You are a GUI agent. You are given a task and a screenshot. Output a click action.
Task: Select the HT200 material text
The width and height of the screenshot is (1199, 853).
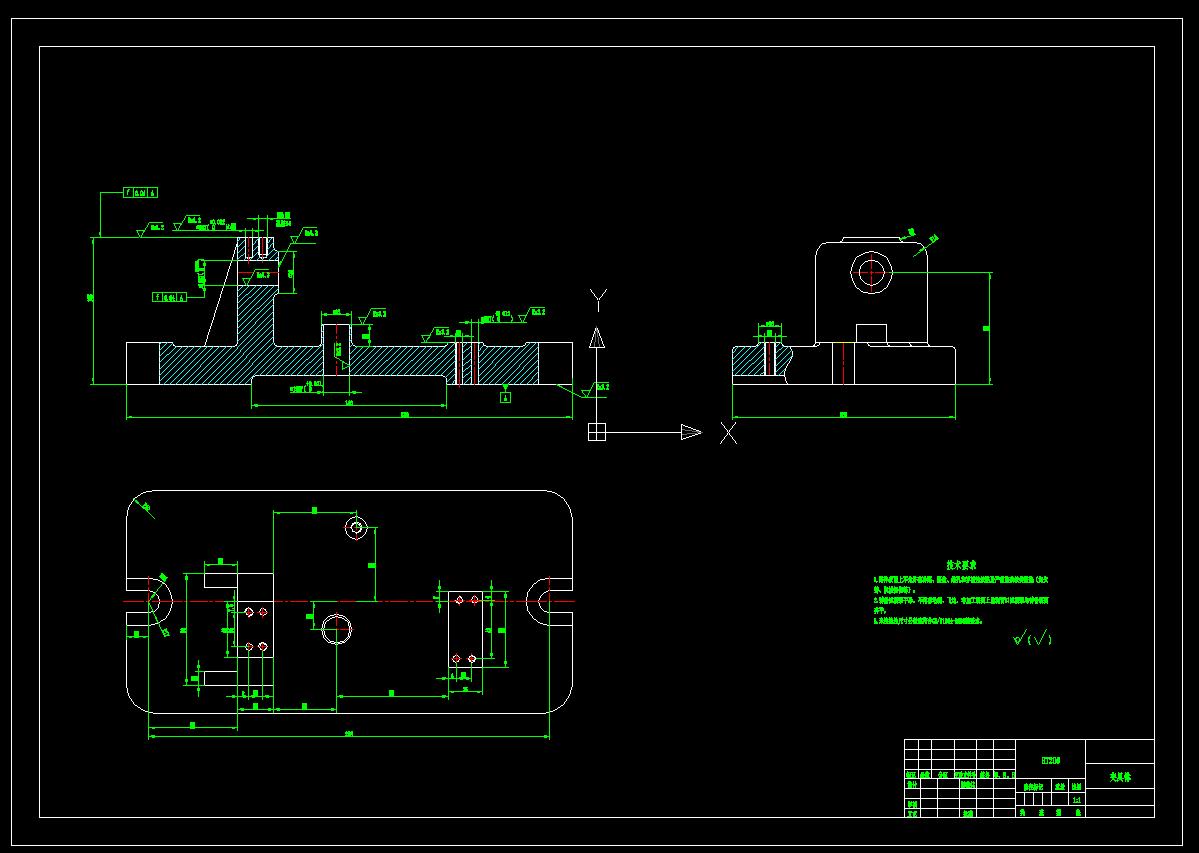[x=1050, y=761]
